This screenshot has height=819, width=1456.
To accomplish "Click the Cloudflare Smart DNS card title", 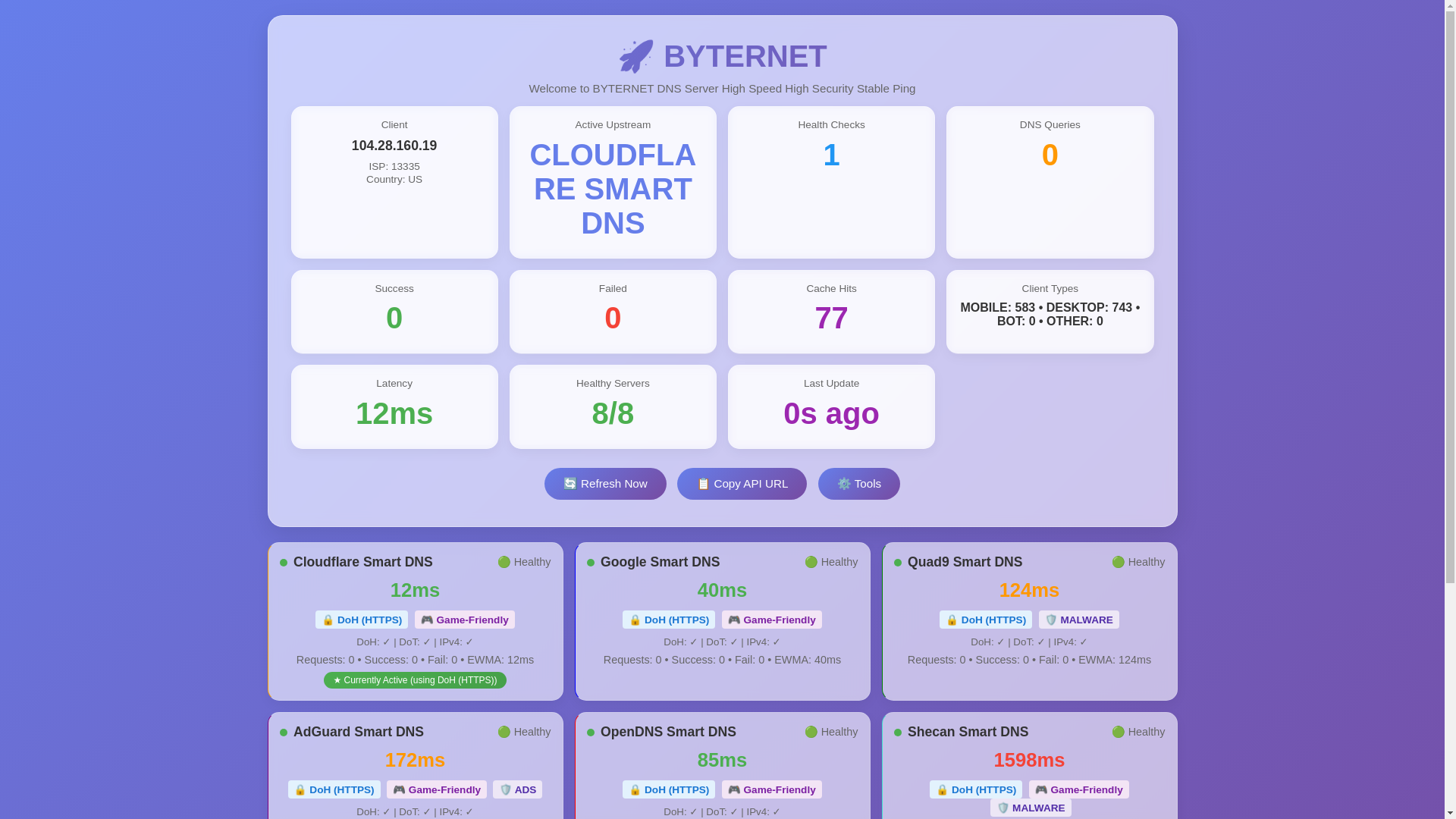I will click(363, 562).
